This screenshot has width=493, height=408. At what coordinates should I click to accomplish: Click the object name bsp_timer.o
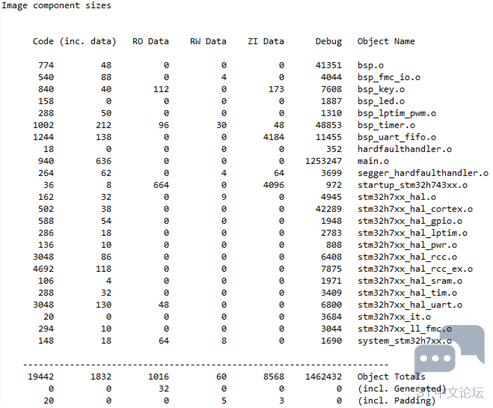tap(386, 125)
